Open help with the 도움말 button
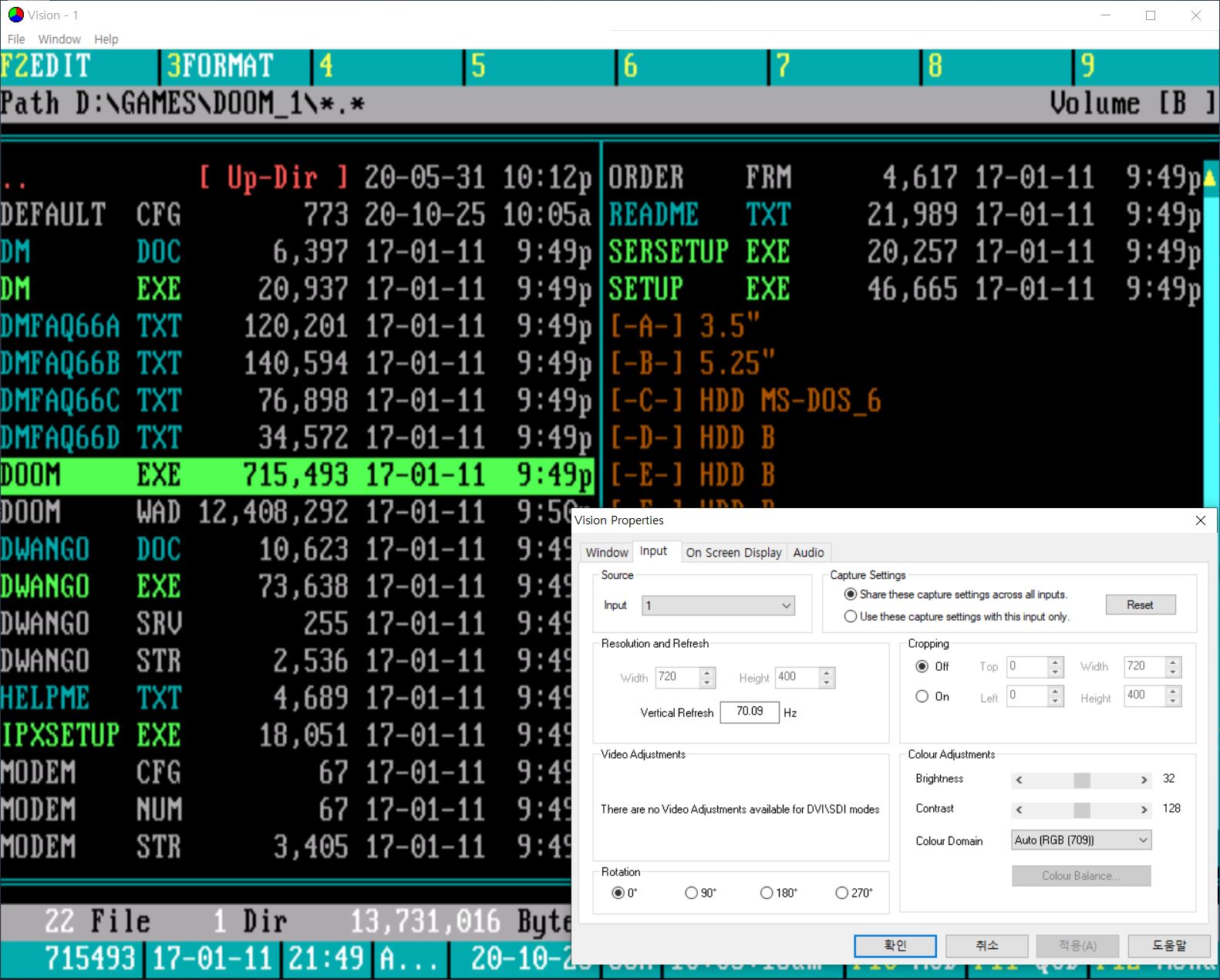1220x980 pixels. 1169,945
